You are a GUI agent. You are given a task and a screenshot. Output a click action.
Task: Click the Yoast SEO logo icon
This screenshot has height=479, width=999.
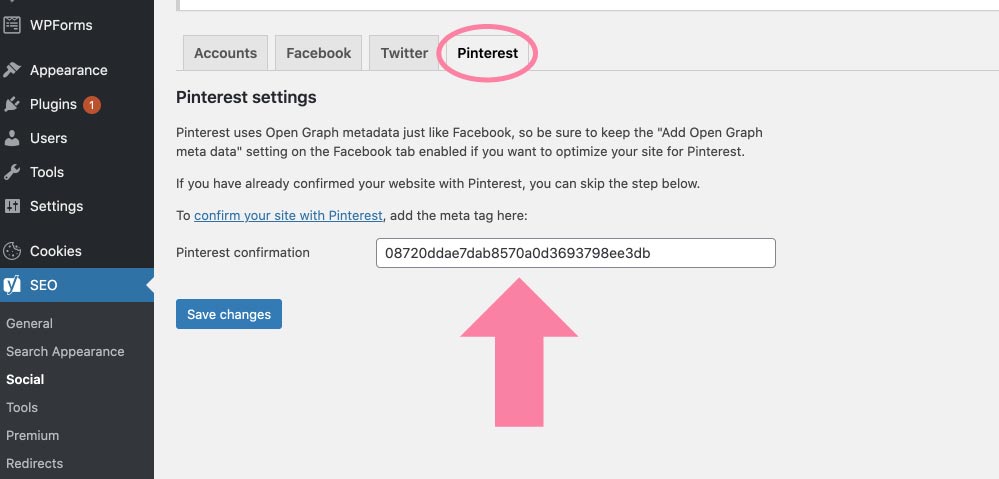[12, 285]
